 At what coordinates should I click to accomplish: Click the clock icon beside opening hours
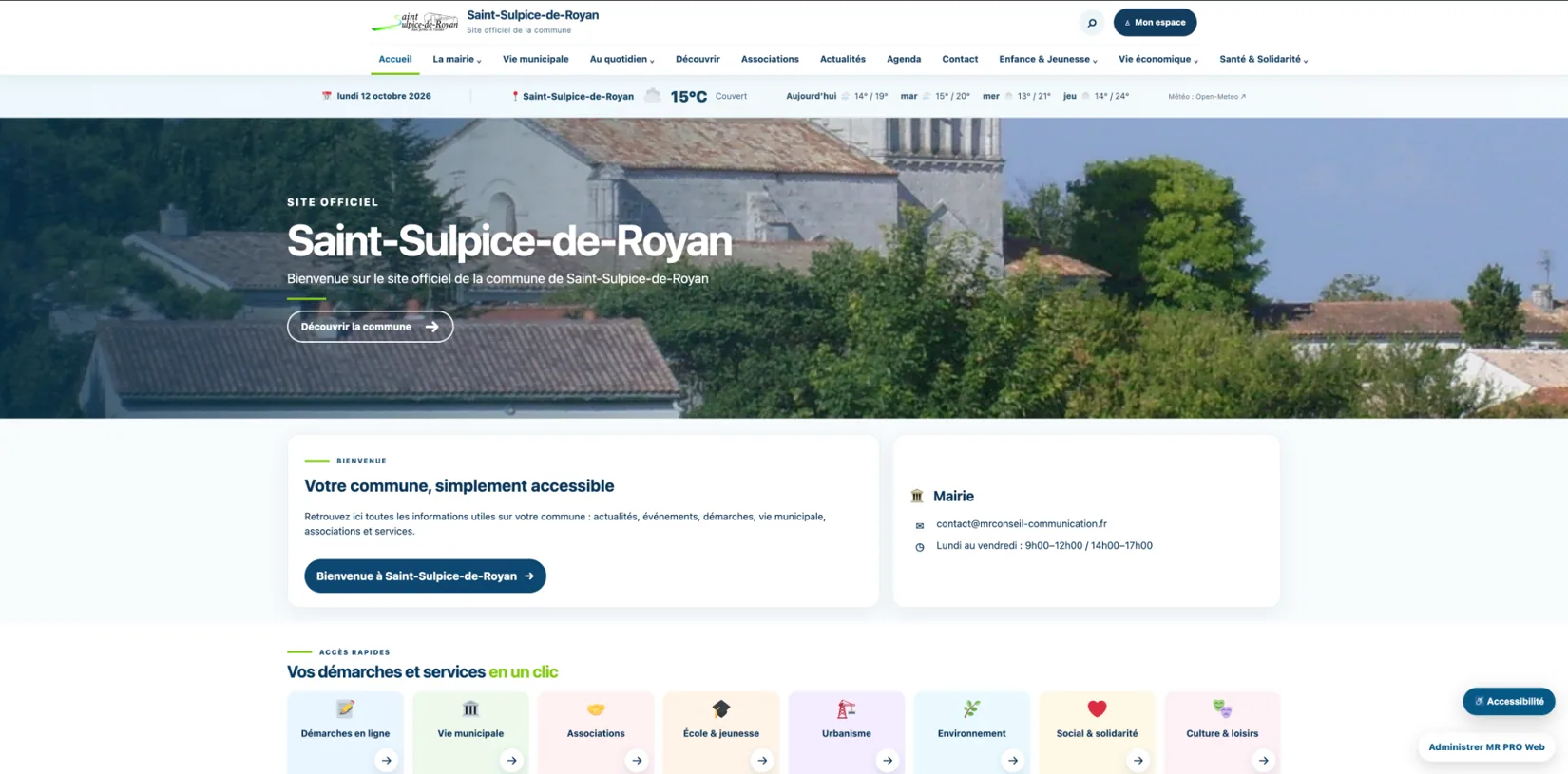(x=919, y=547)
